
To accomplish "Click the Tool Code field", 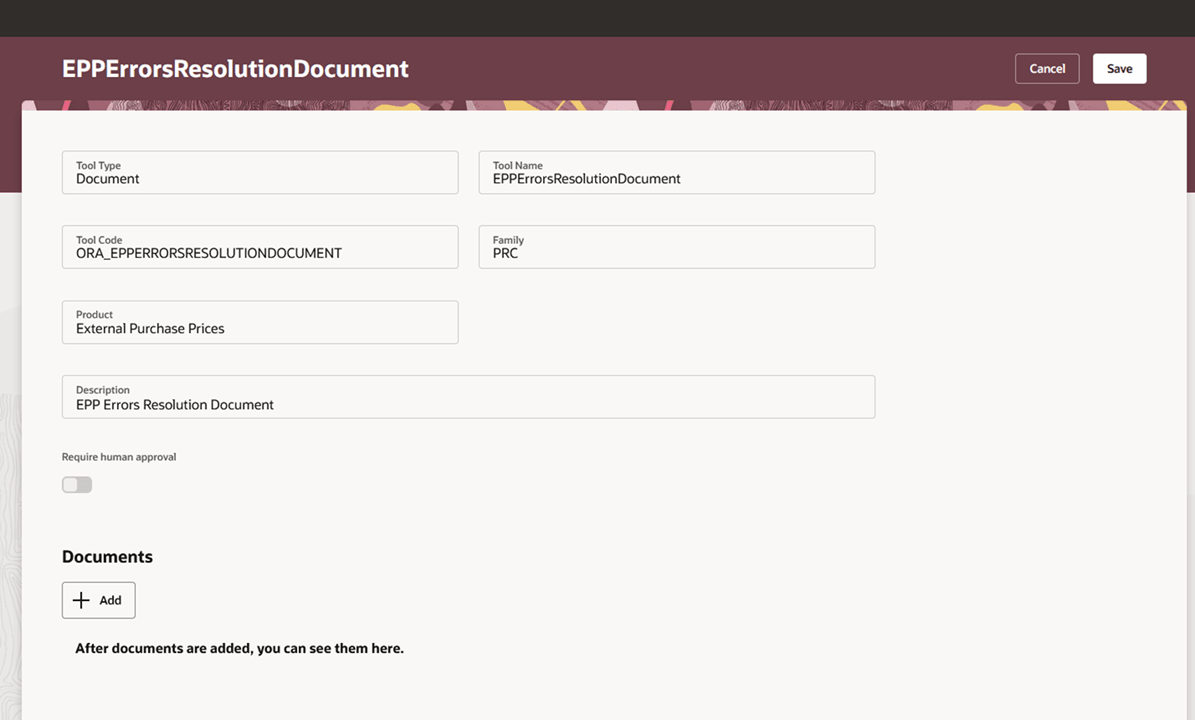I will 260,247.
